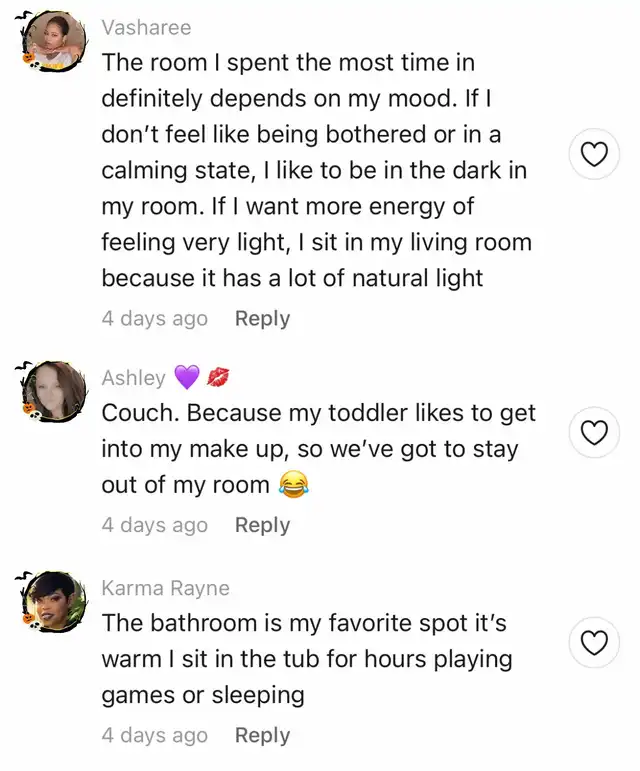Reply to Ashley's couch comment
The image size is (640, 771).
(262, 525)
